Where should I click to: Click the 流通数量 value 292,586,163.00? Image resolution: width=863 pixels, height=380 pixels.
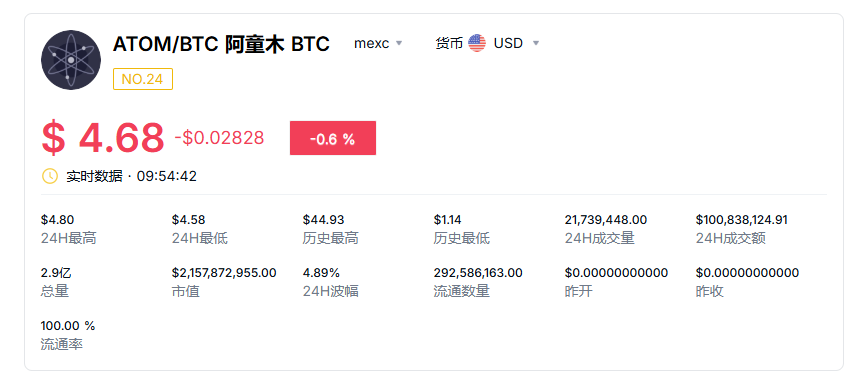pyautogui.click(x=478, y=273)
